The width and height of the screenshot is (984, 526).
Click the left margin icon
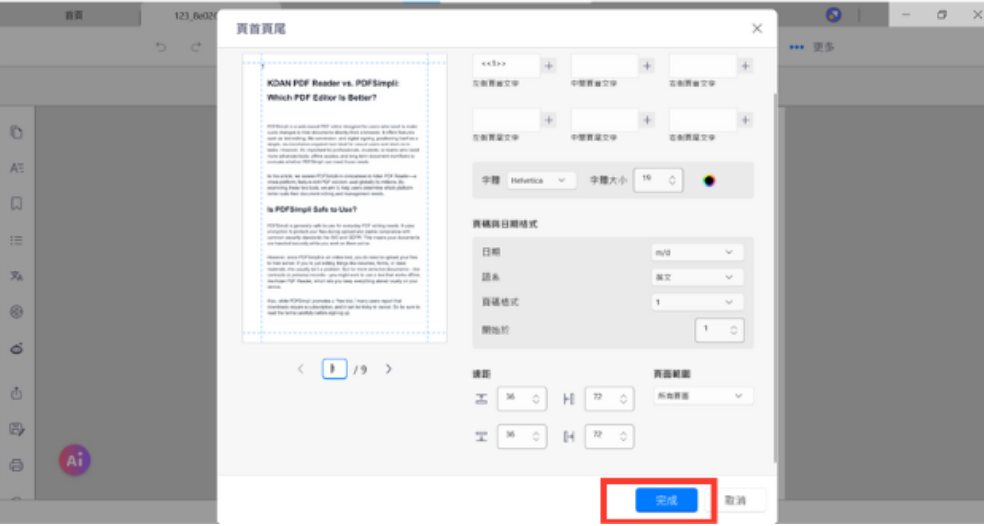pos(569,399)
